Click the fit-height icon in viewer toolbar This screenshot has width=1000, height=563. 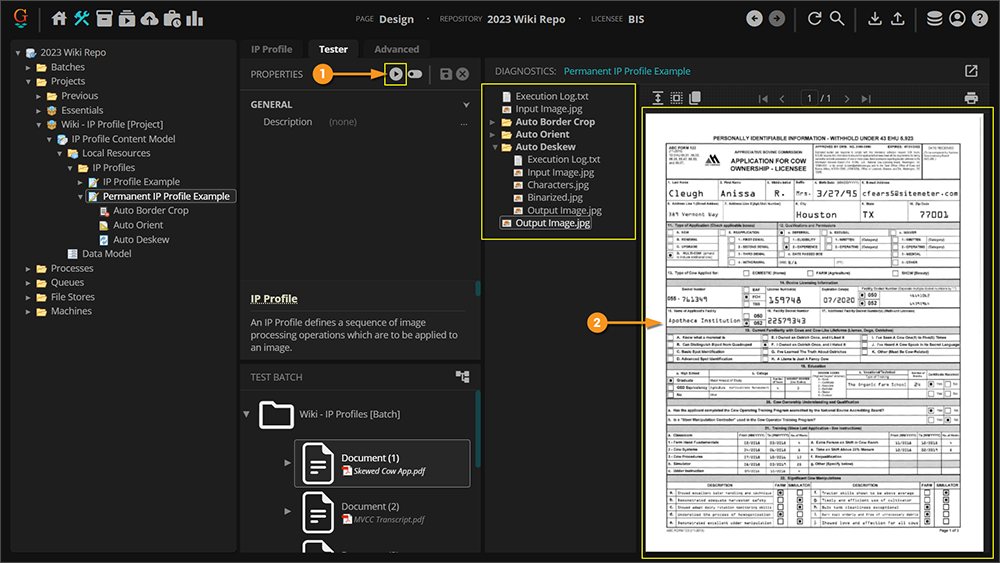tap(658, 98)
